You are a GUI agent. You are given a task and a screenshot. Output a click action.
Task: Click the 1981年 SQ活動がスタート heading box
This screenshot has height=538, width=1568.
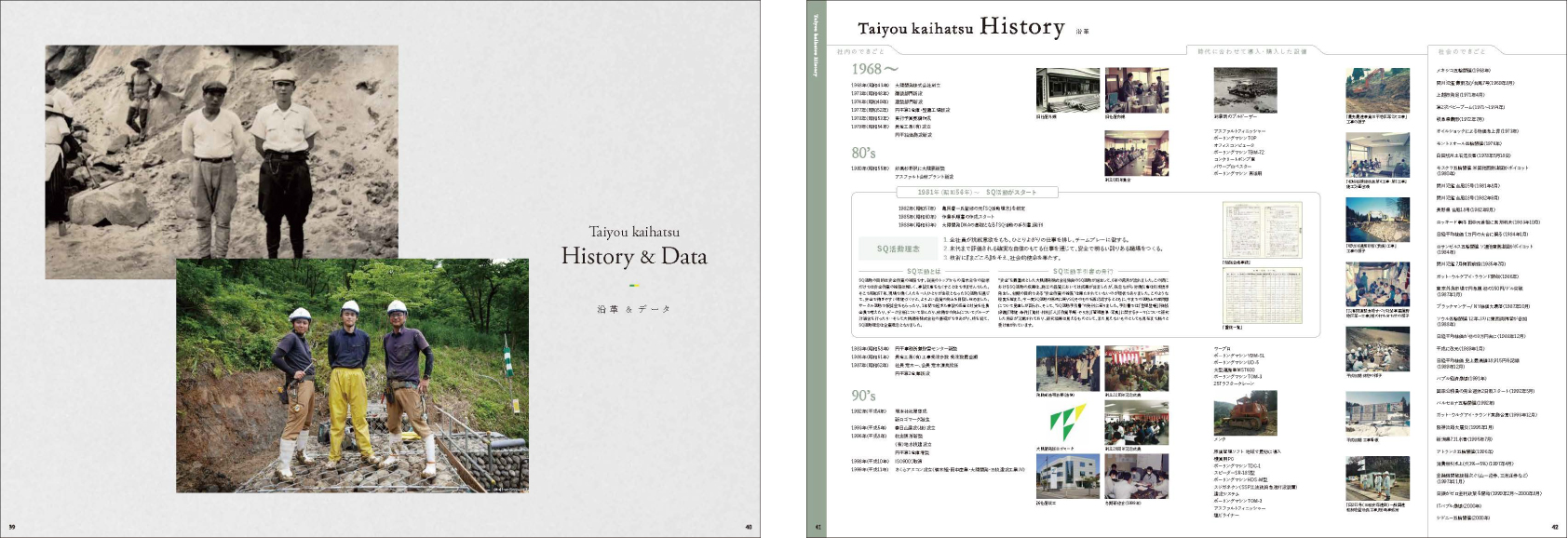(964, 193)
